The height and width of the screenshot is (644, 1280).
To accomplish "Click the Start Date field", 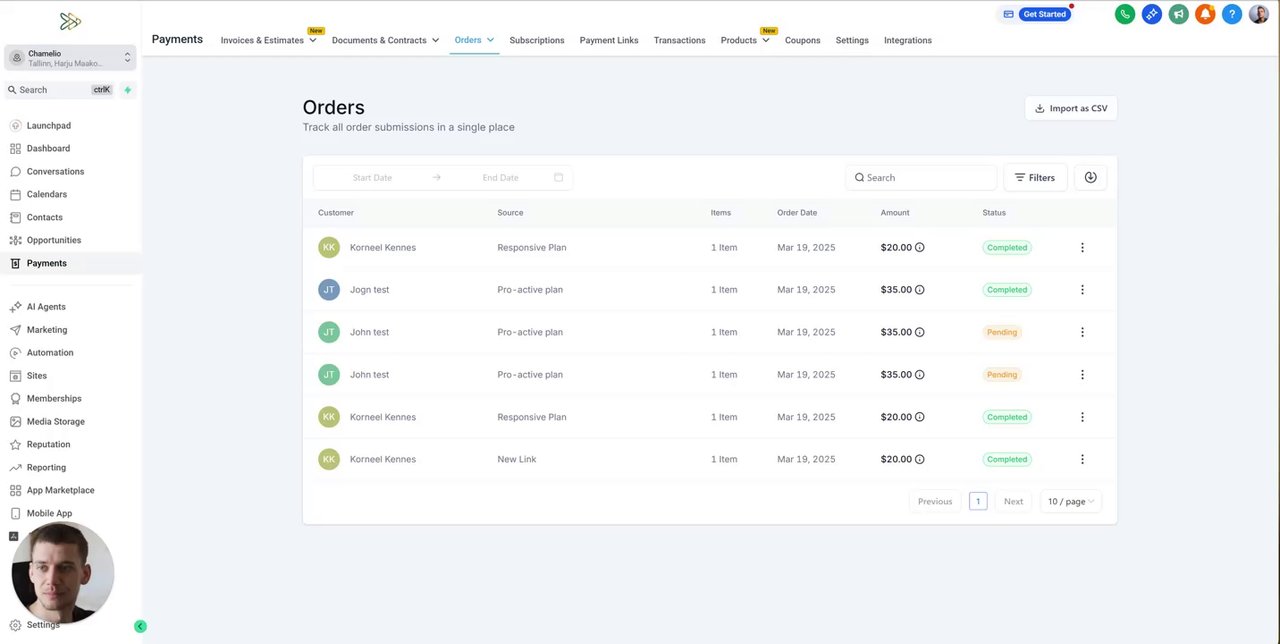I will (372, 177).
